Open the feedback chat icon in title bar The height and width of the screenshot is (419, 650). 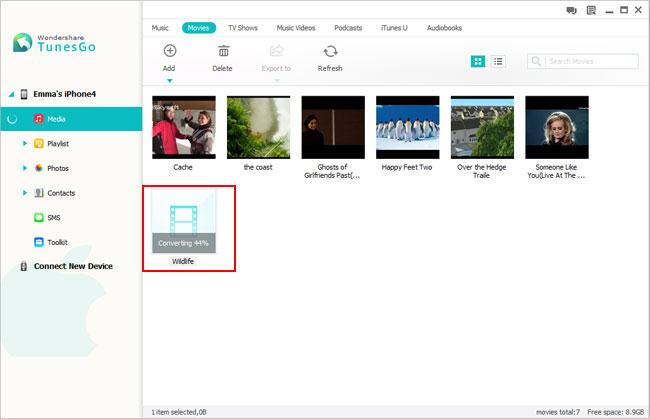coord(571,10)
